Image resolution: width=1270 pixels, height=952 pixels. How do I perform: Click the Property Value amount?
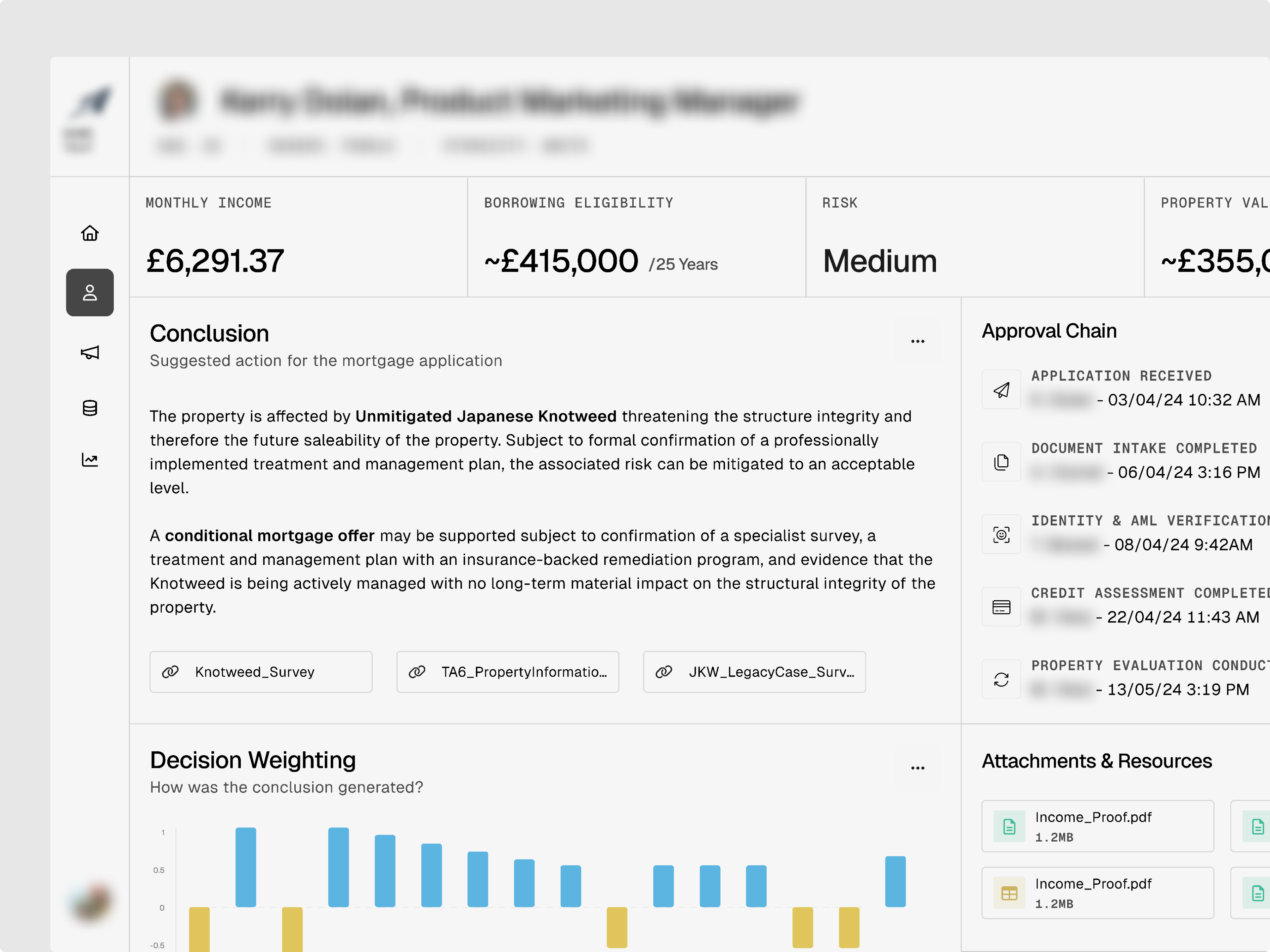tap(1215, 261)
